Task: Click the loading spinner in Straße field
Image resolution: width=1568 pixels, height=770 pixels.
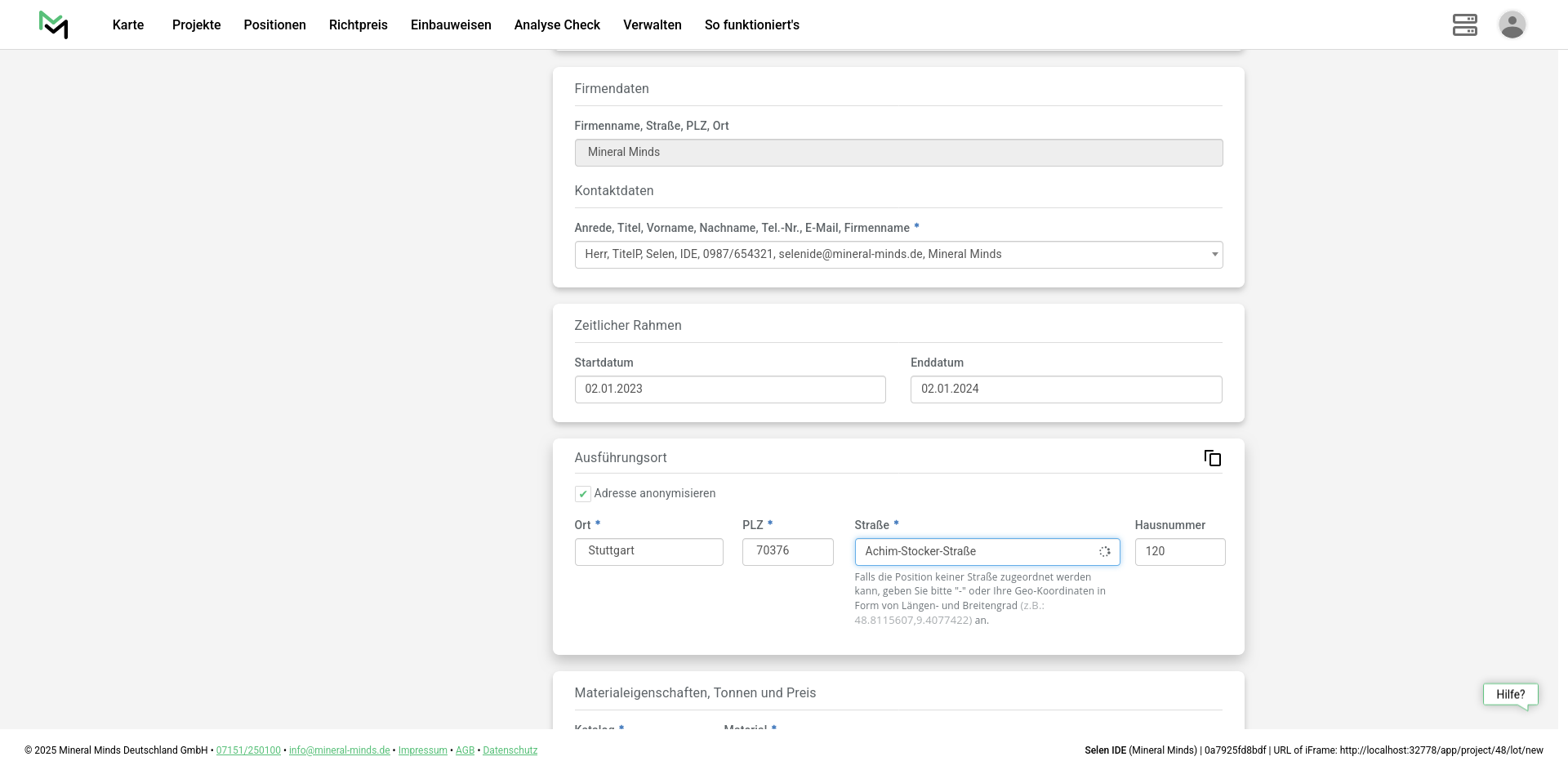Action: click(1104, 552)
